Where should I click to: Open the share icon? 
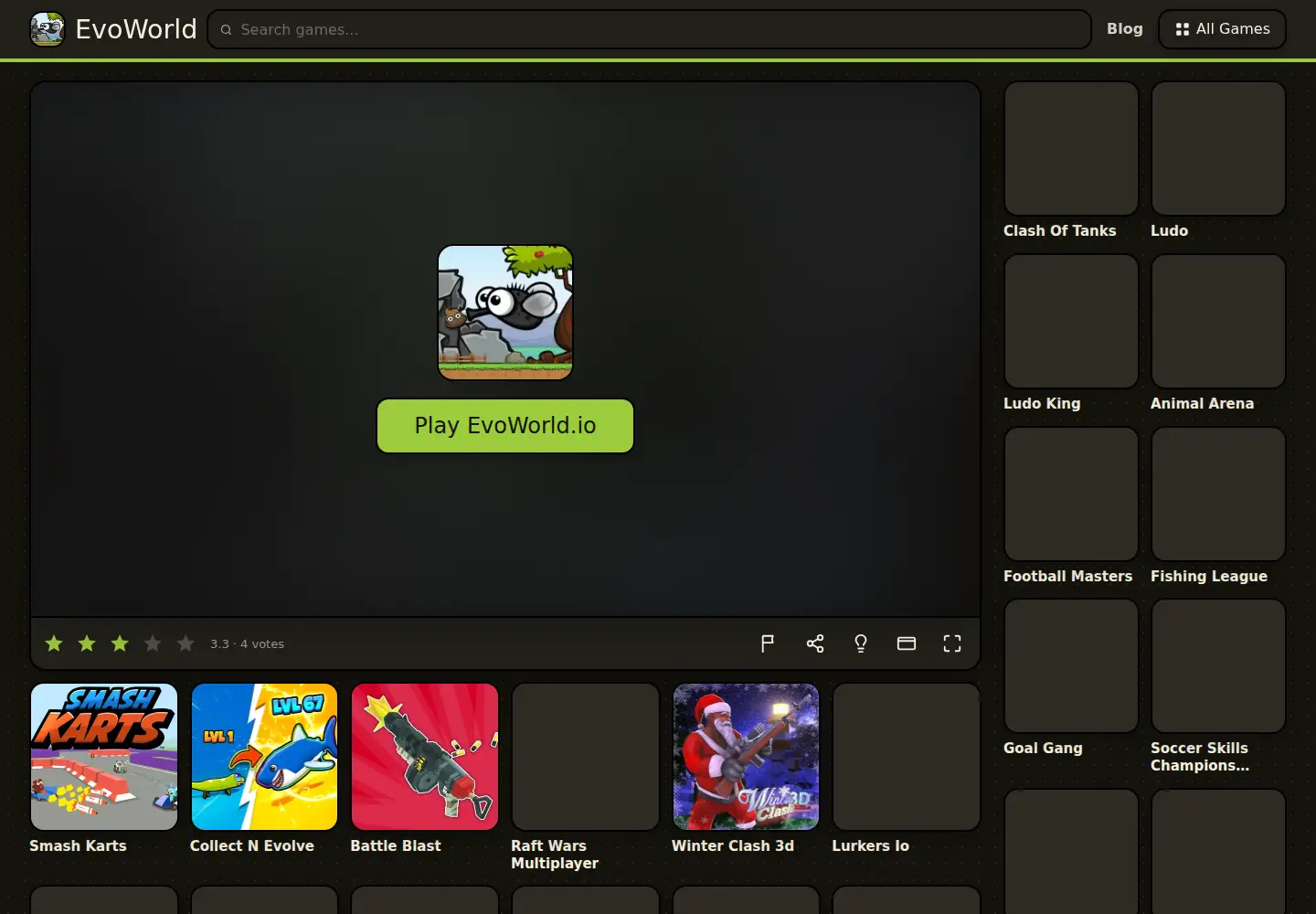[815, 643]
